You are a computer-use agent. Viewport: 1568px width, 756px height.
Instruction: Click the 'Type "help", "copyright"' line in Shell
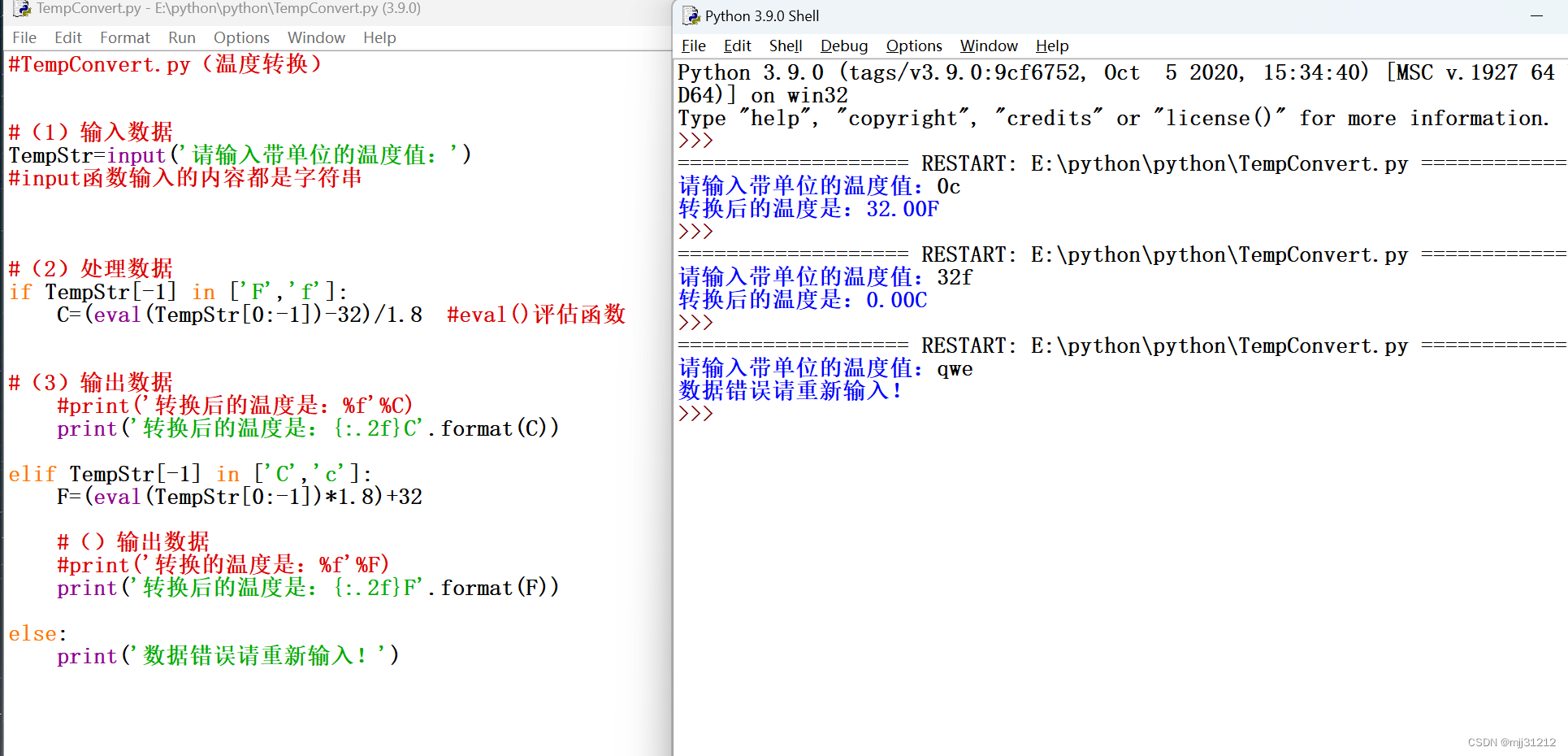(1113, 118)
